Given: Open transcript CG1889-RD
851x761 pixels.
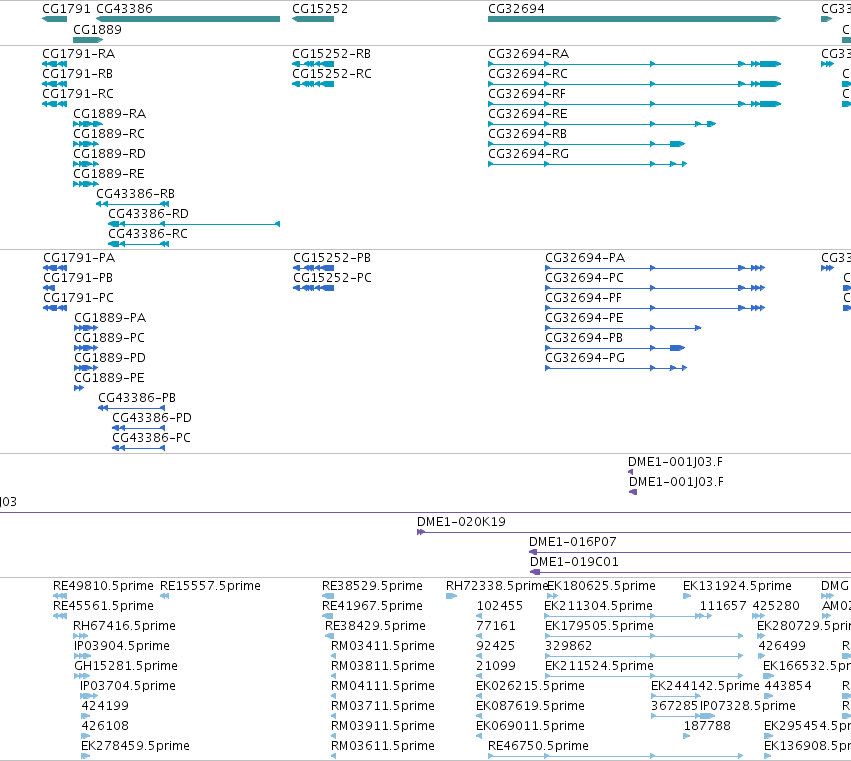Looking at the screenshot, I should [x=110, y=154].
